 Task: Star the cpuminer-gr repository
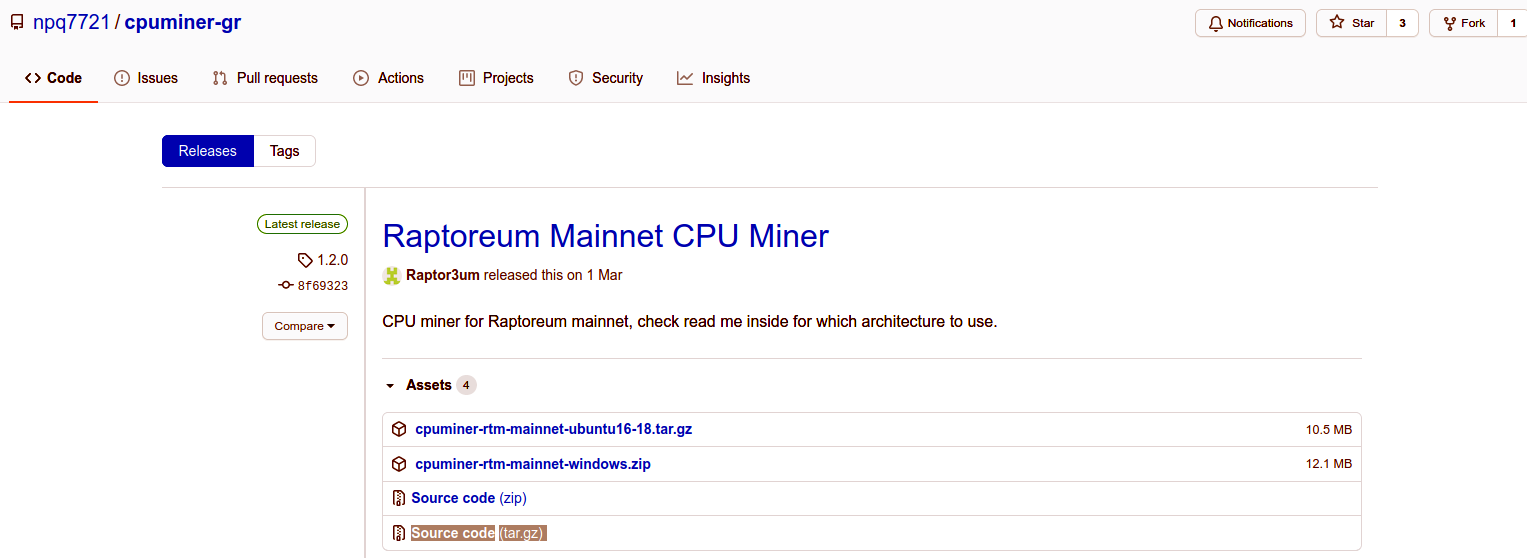[x=1352, y=23]
